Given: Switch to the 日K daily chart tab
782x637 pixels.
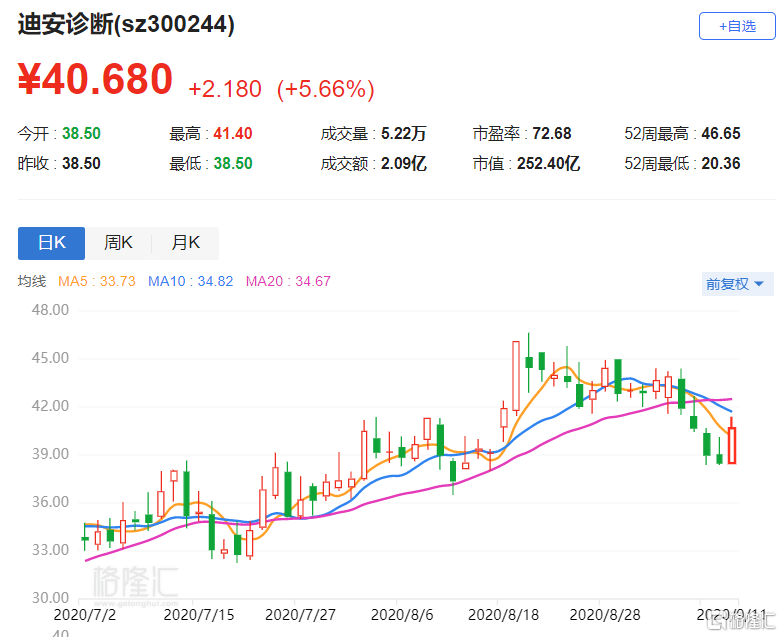Looking at the screenshot, I should tap(51, 243).
